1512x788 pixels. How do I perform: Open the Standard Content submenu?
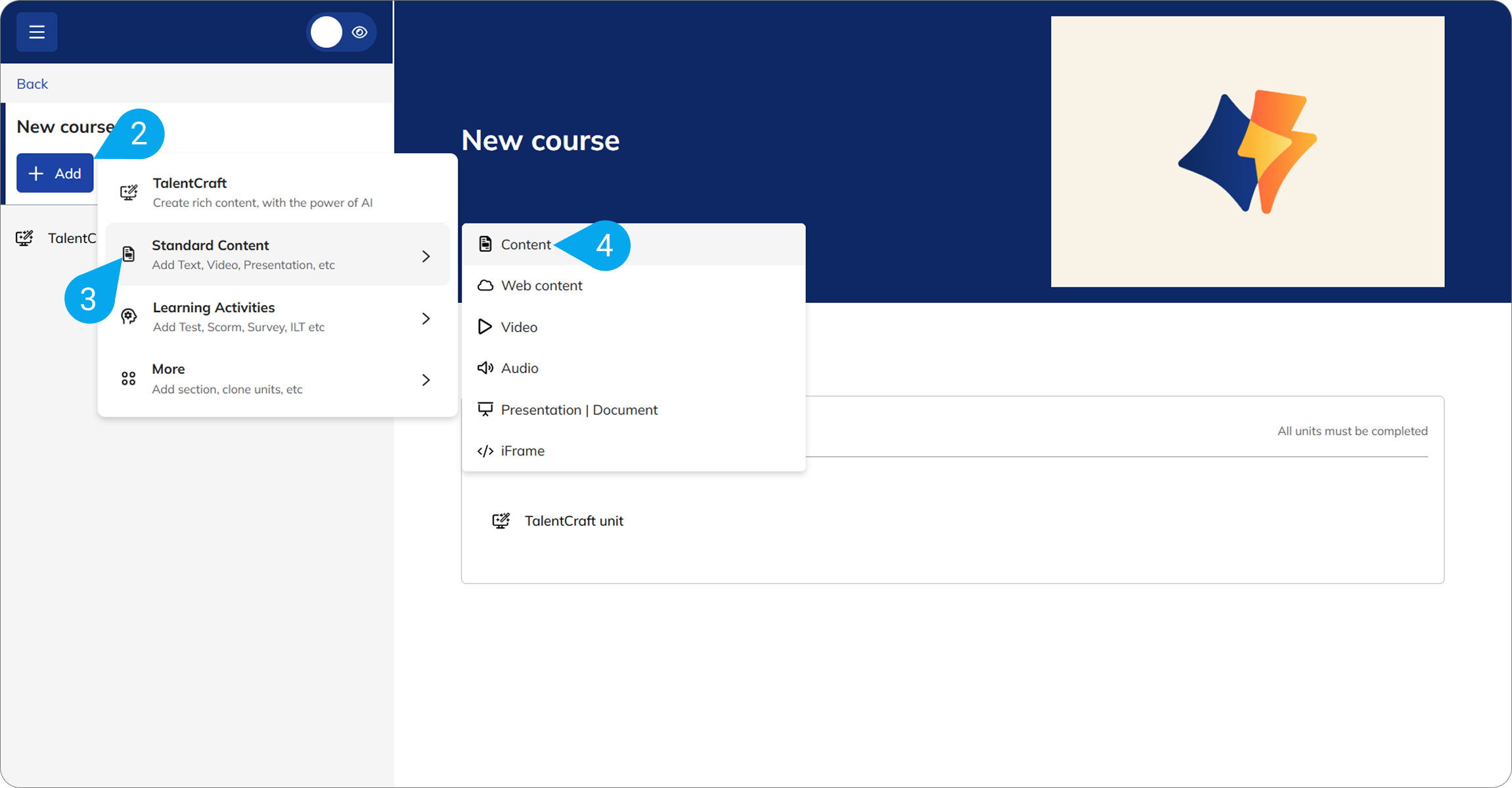click(277, 254)
